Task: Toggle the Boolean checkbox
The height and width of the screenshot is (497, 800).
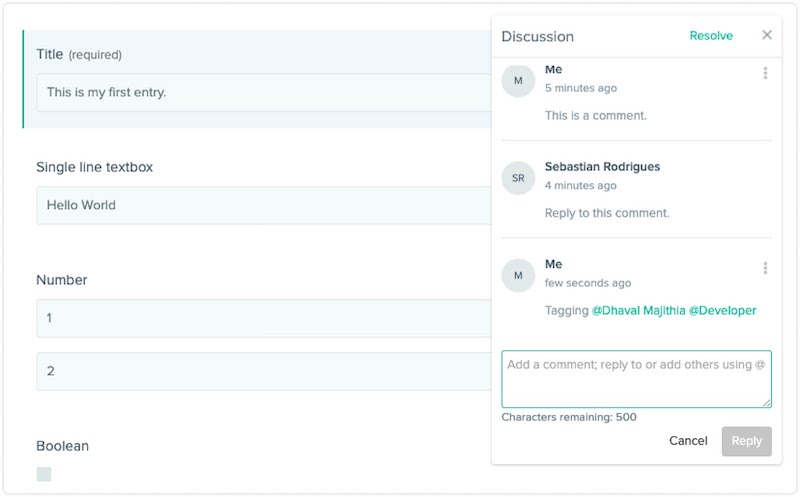Action: tap(44, 474)
